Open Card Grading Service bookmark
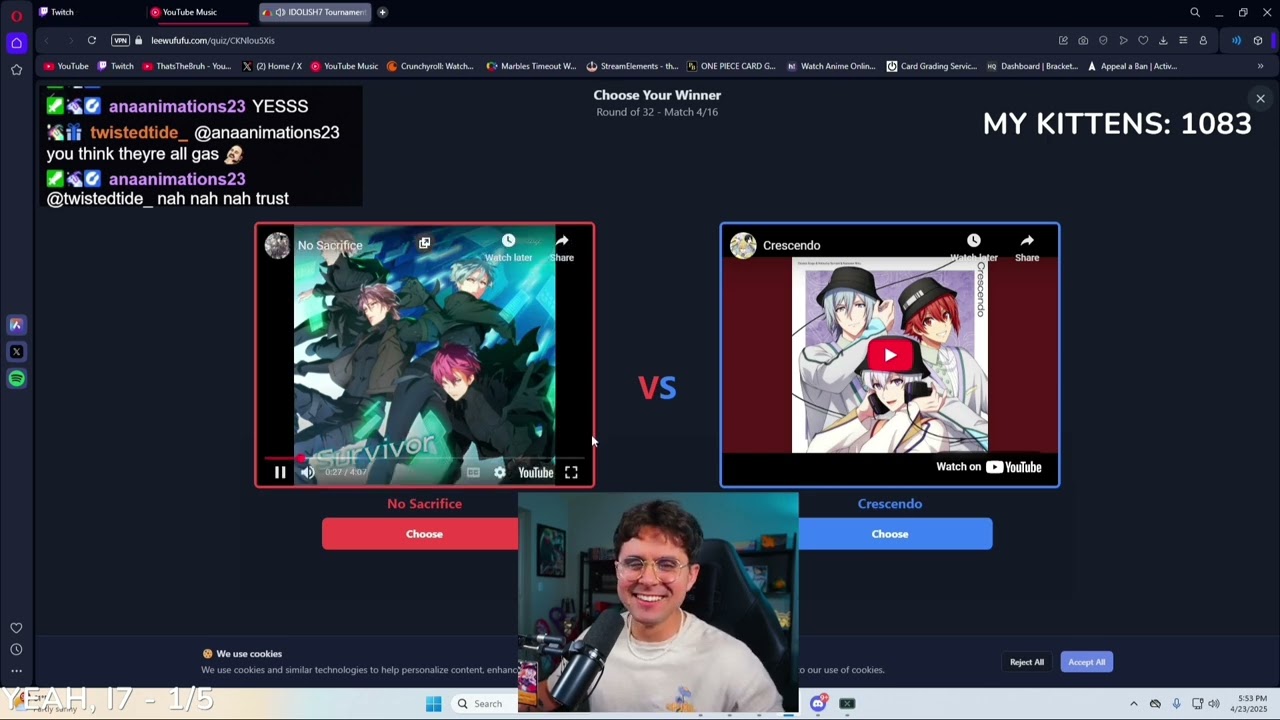 (931, 66)
